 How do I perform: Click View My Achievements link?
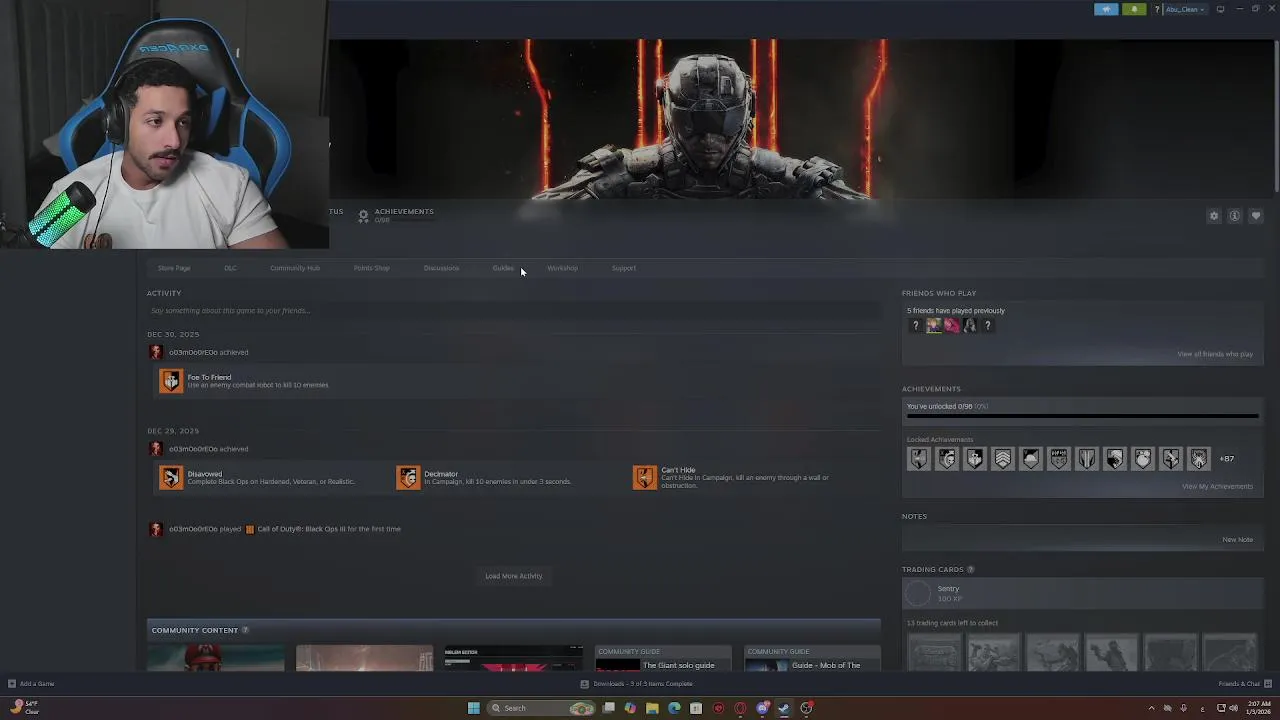pos(1217,487)
